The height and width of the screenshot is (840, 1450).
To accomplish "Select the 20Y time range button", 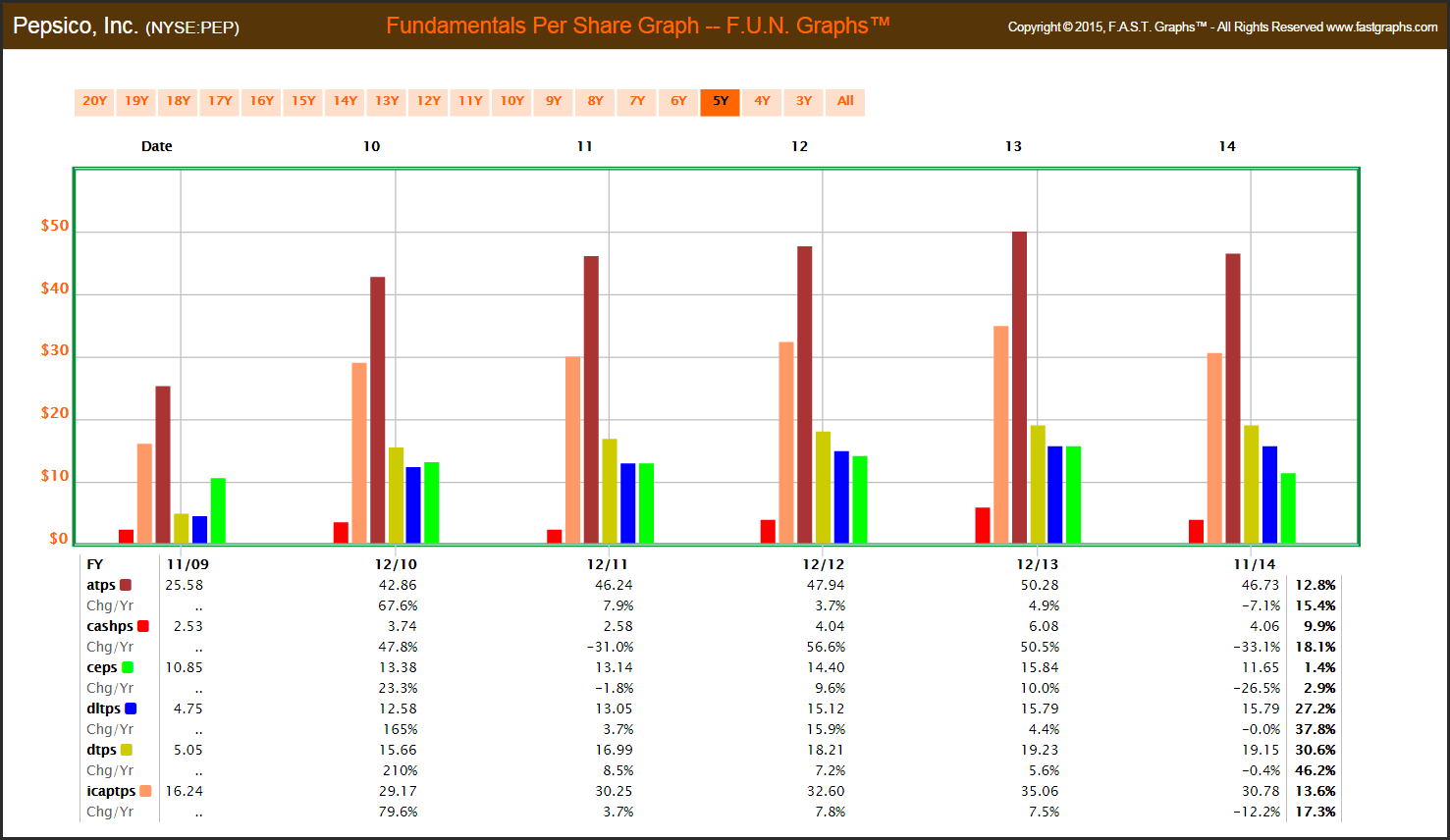I will tap(94, 102).
